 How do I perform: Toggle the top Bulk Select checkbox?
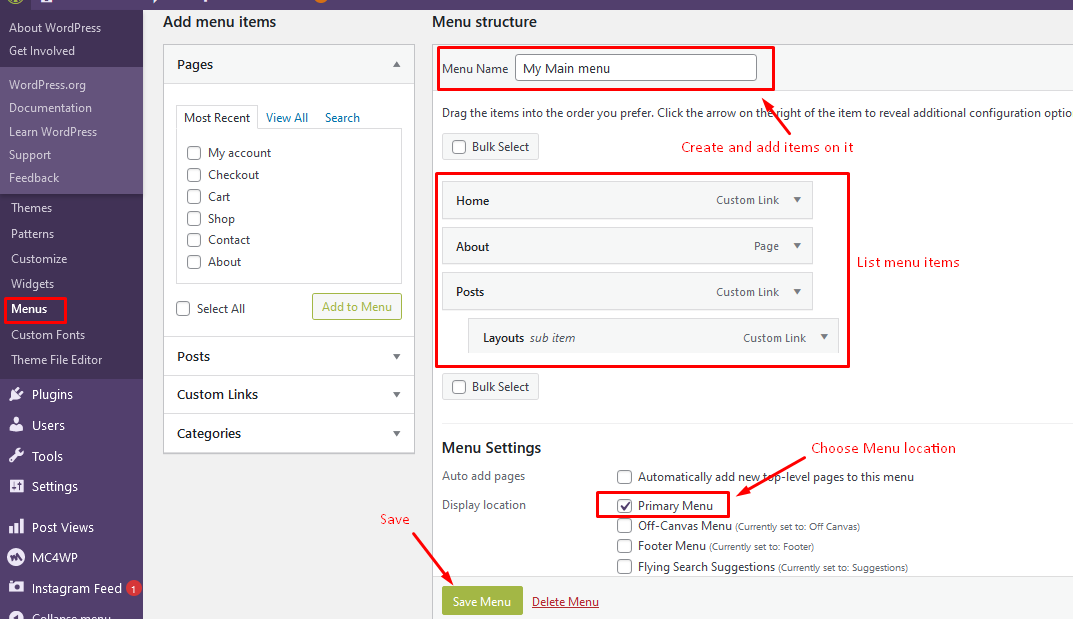pos(459,147)
